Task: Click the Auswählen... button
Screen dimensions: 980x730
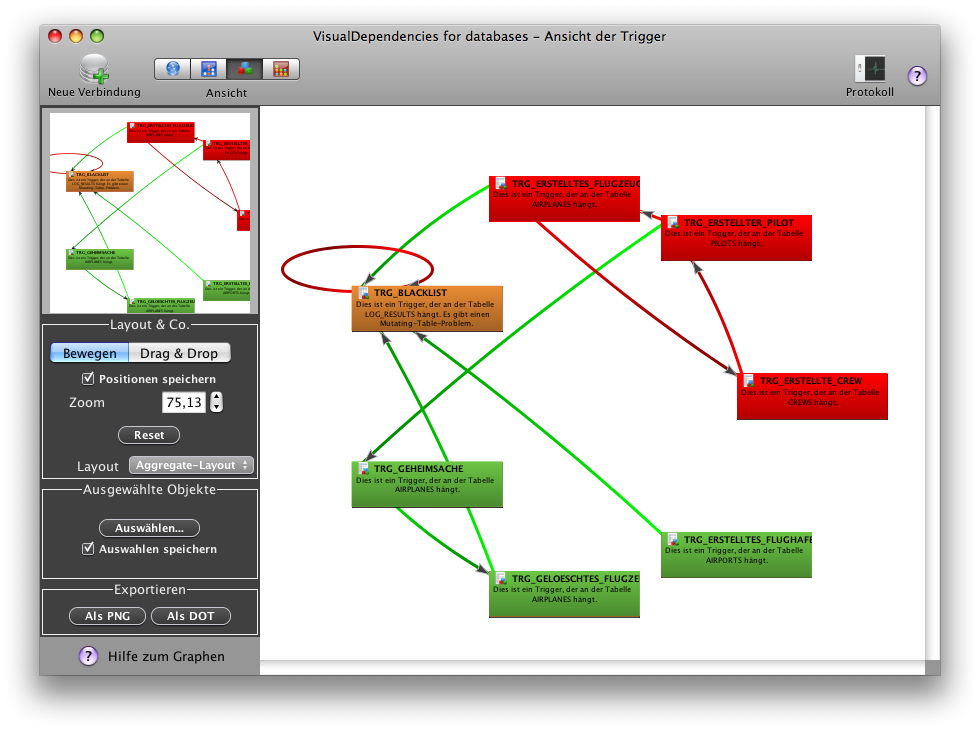Action: (x=149, y=528)
